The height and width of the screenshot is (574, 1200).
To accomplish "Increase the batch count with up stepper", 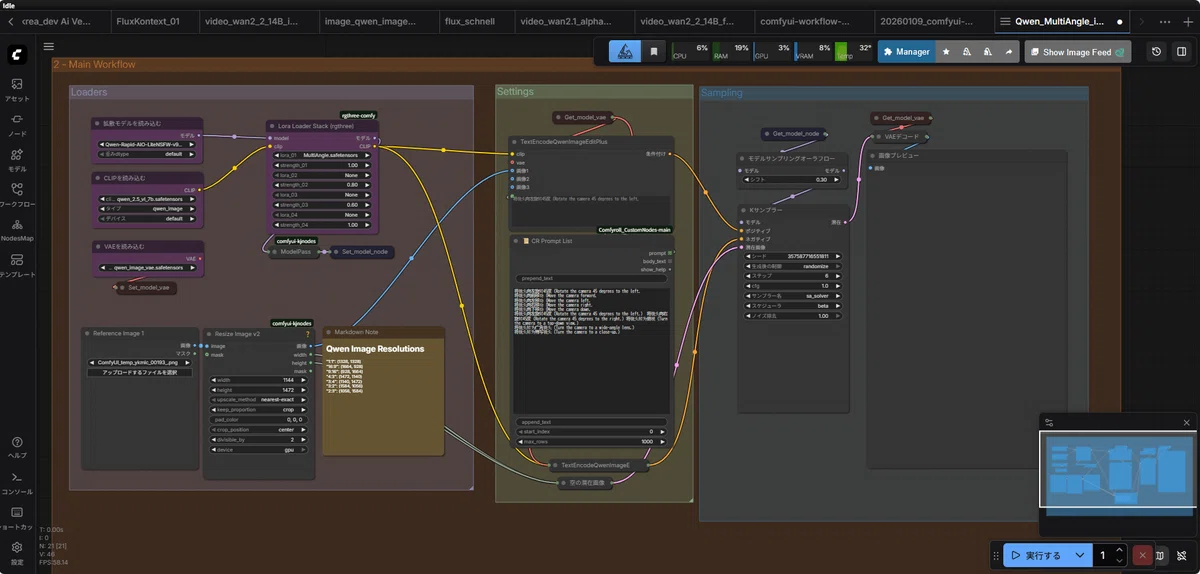I will click(x=1120, y=550).
